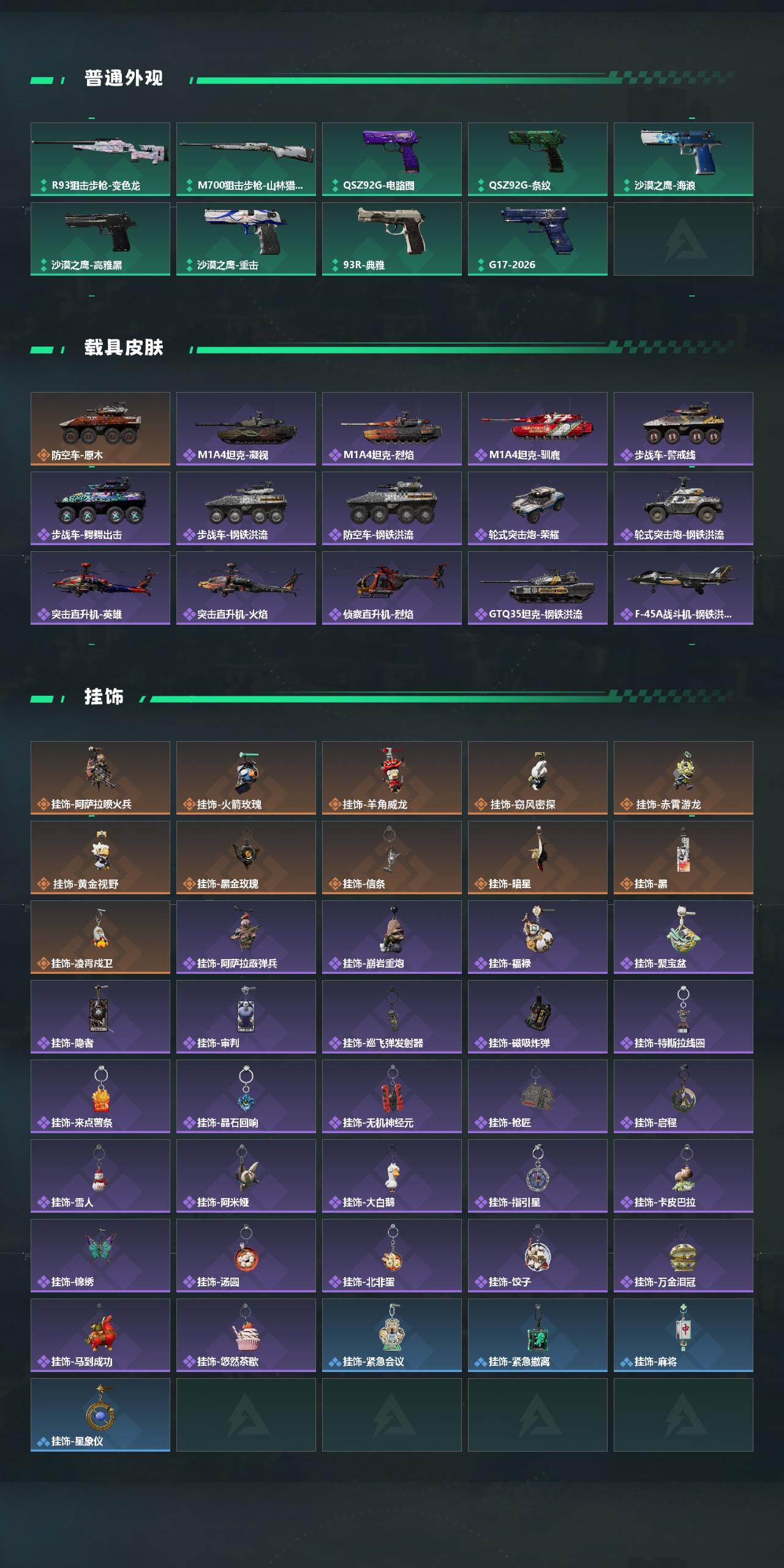The image size is (784, 1568).
Task: Select the 挂饰-麻将 mahjong tile charm
Action: pos(684,1335)
